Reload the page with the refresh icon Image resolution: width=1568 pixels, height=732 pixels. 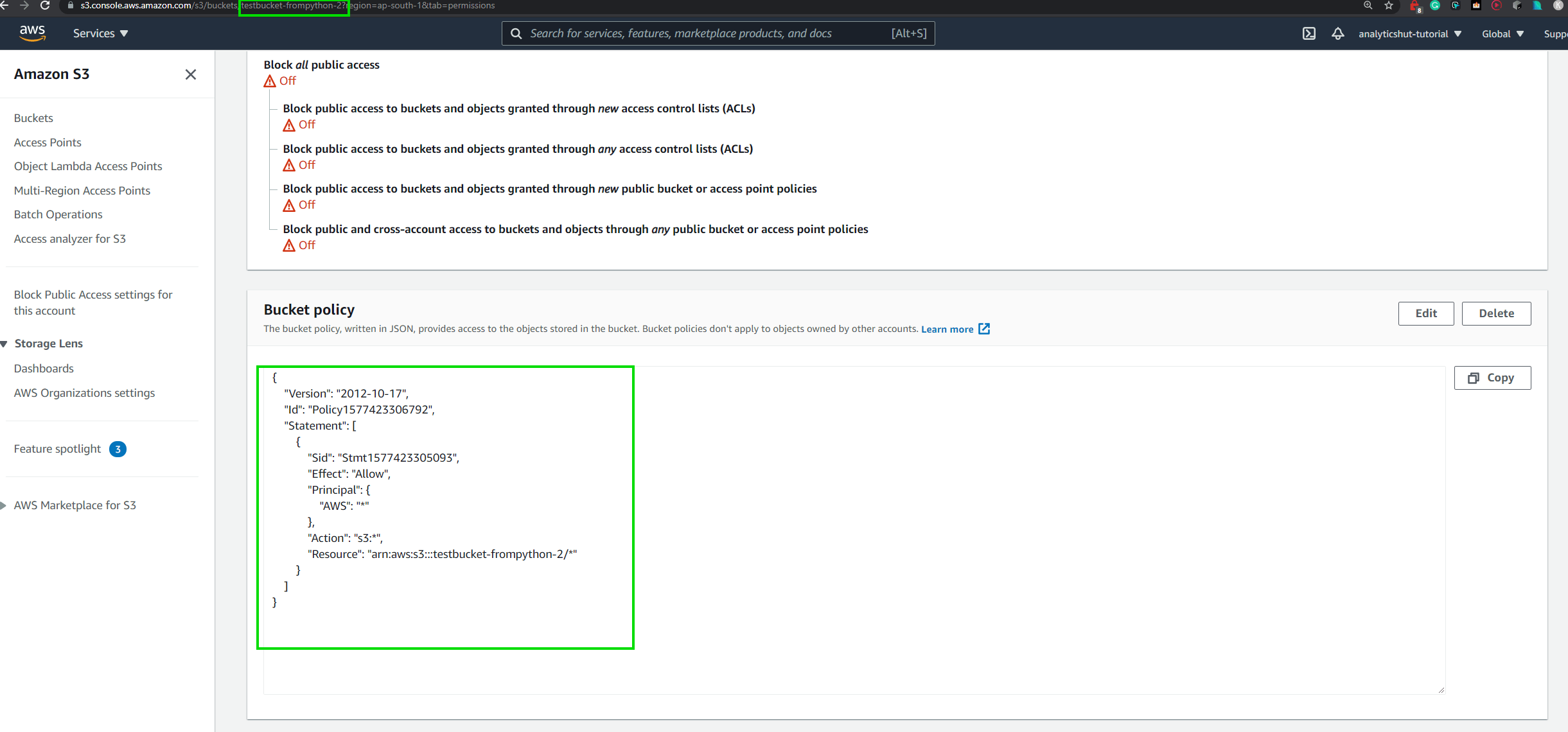pos(44,6)
